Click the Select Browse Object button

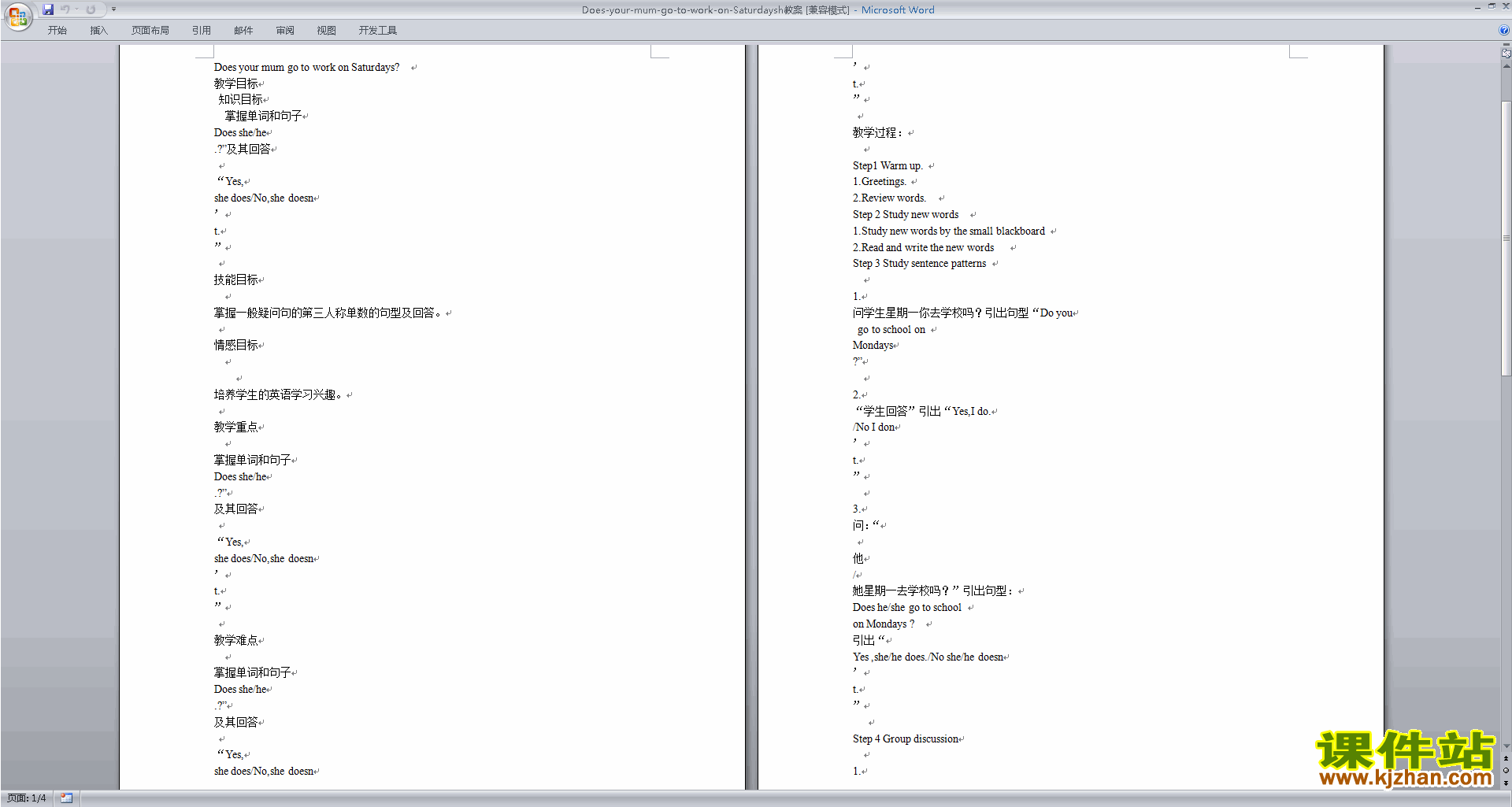click(1506, 771)
